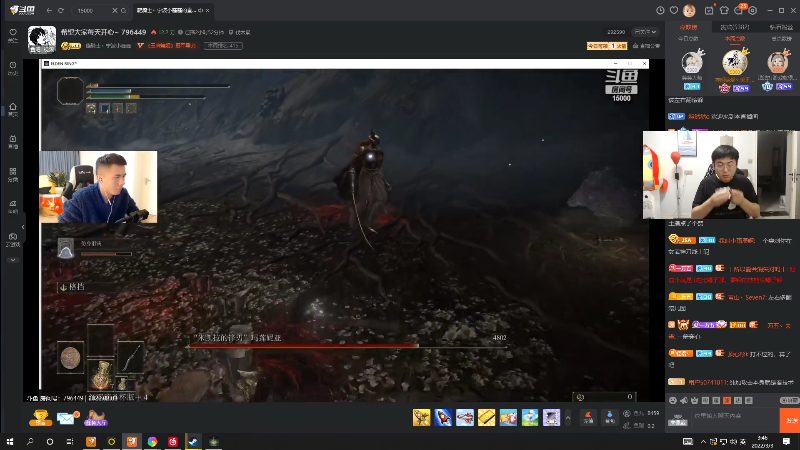
Task: Reload the page with the refresh icon
Action: [x=61, y=10]
